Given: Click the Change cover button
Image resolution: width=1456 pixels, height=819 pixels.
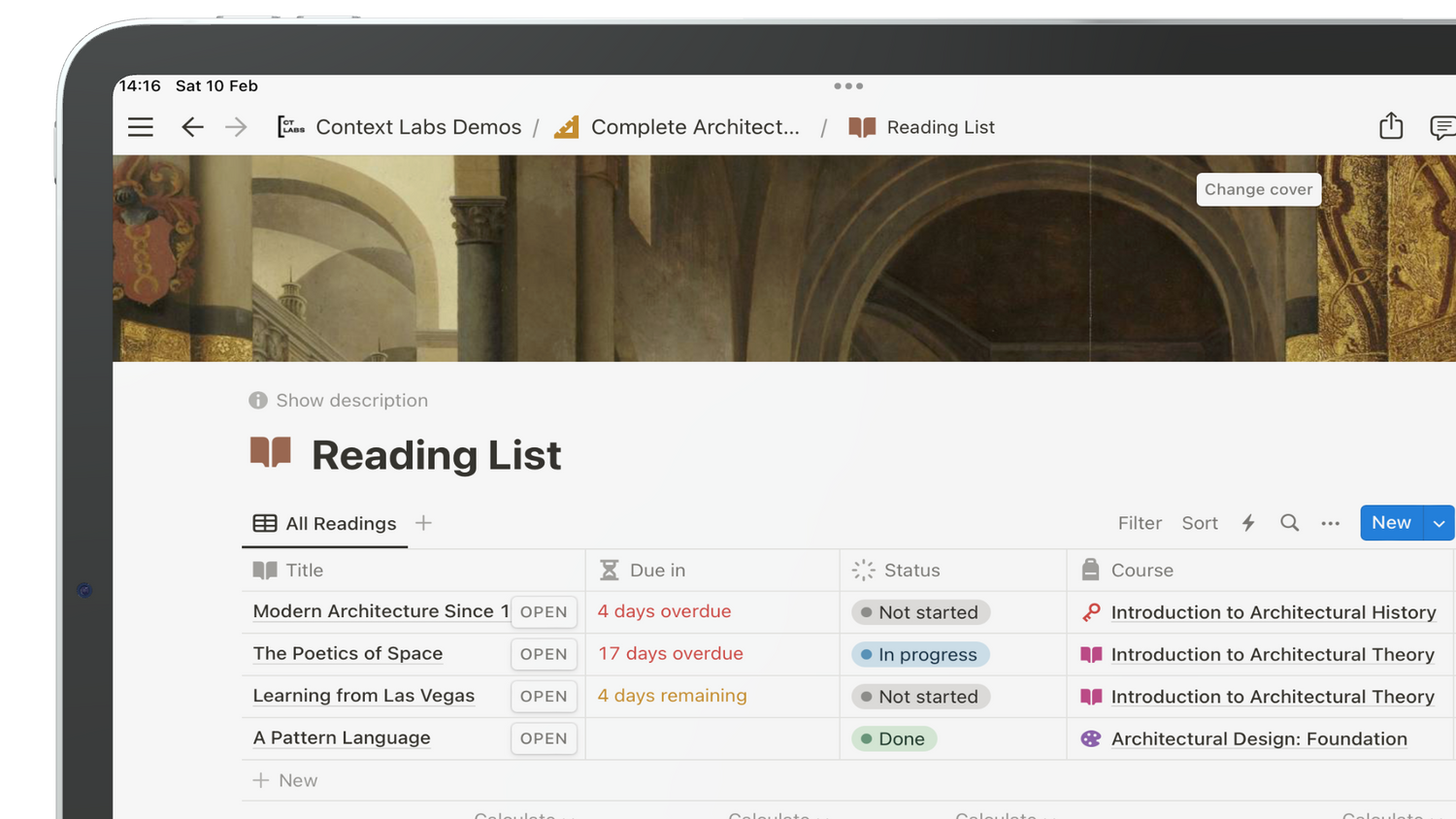Looking at the screenshot, I should coord(1258,189).
